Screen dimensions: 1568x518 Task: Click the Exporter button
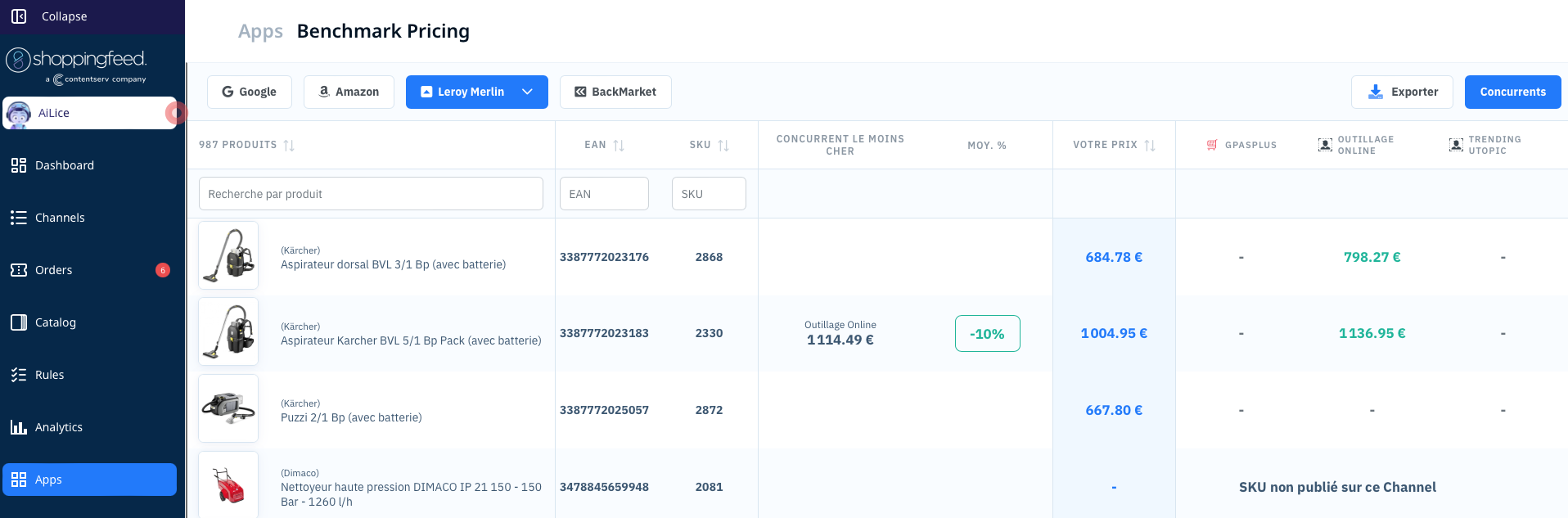(1402, 92)
